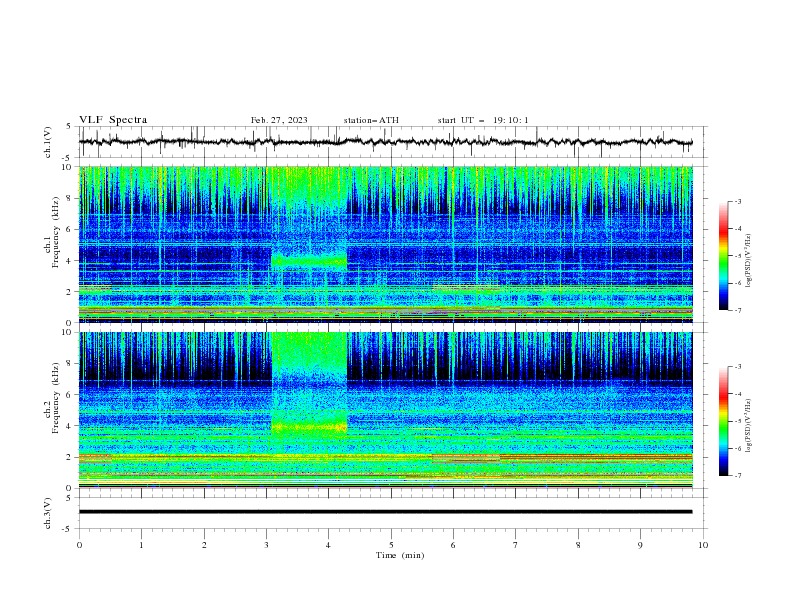The width and height of the screenshot is (792, 612).
Task: Click time axis tick label "5"
Action: click(391, 545)
